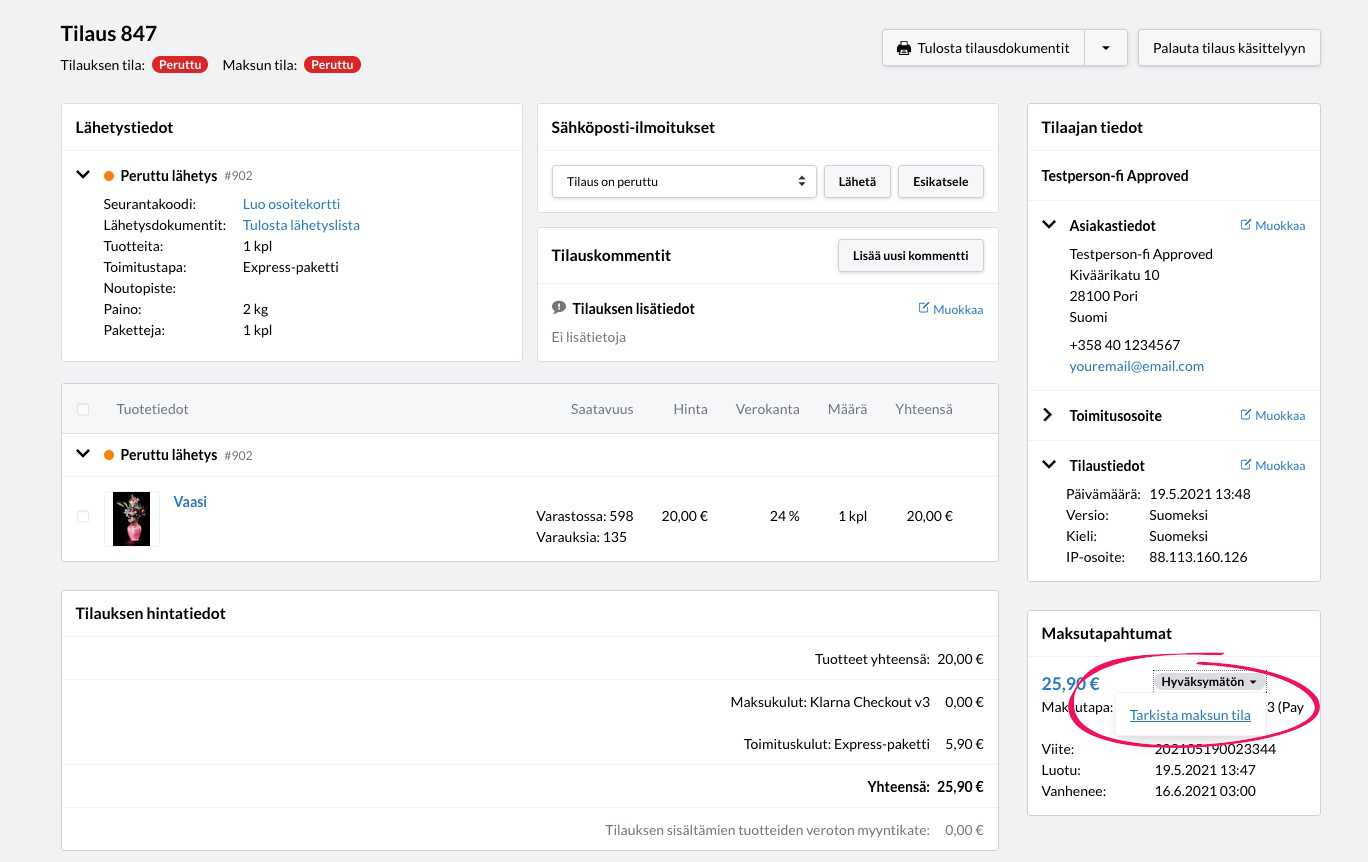Image resolution: width=1368 pixels, height=862 pixels.
Task: Click the Tuotetiedot column header
Action: (153, 409)
